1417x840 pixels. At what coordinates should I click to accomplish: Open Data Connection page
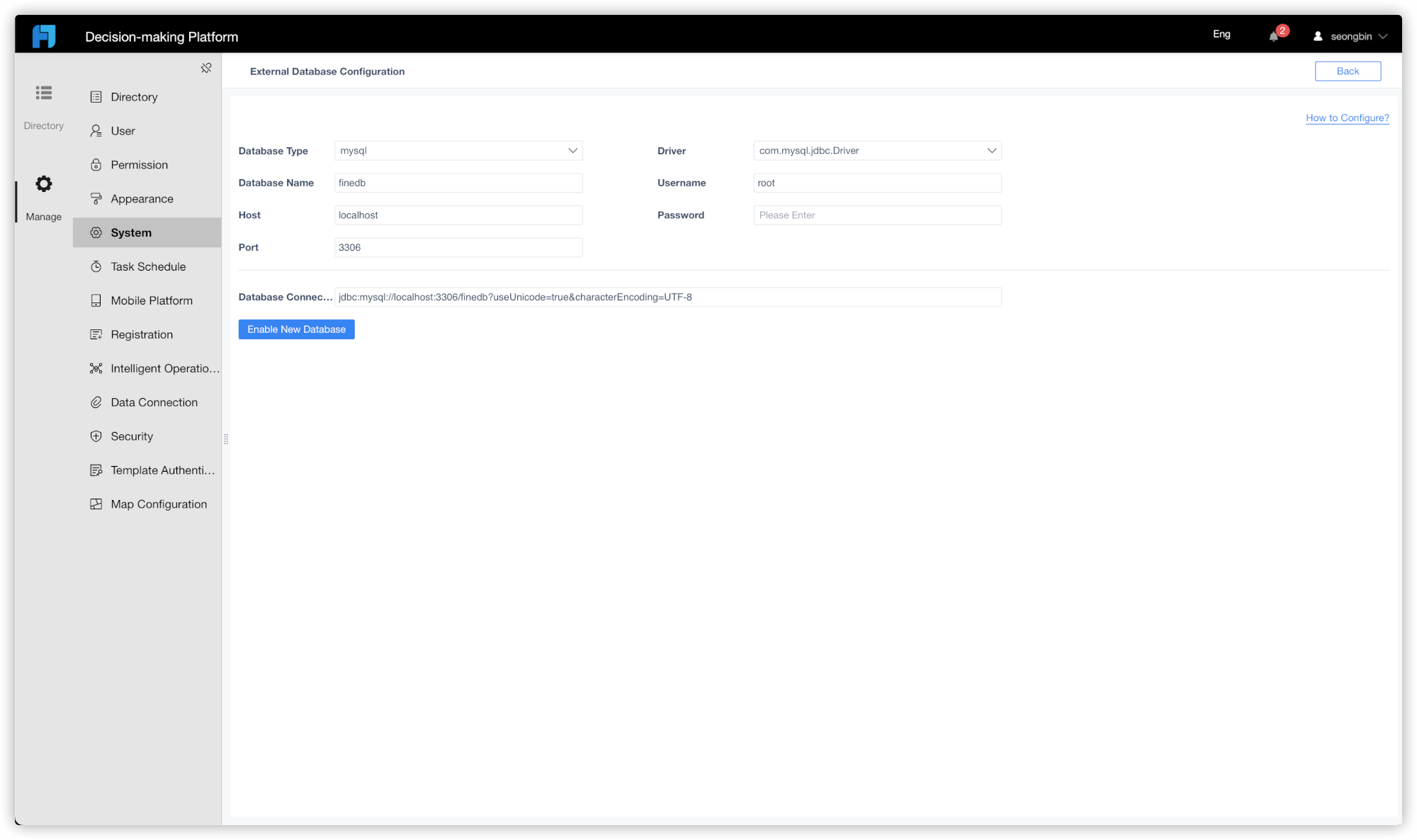pos(147,402)
